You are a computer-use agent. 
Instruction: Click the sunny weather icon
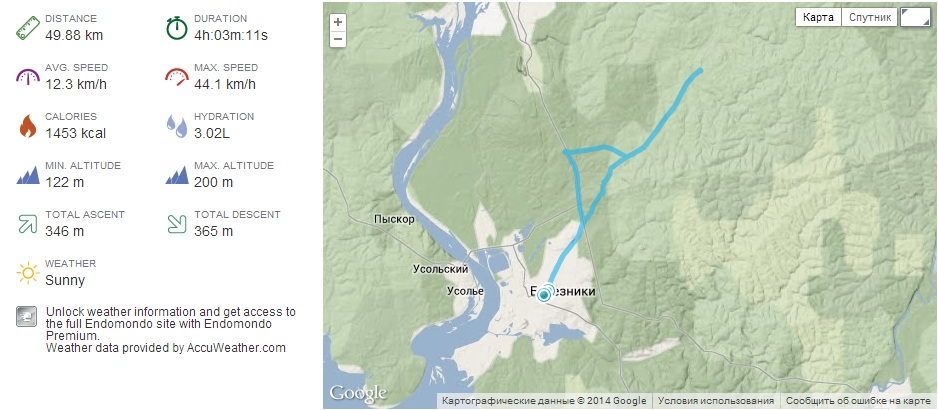tap(27, 272)
